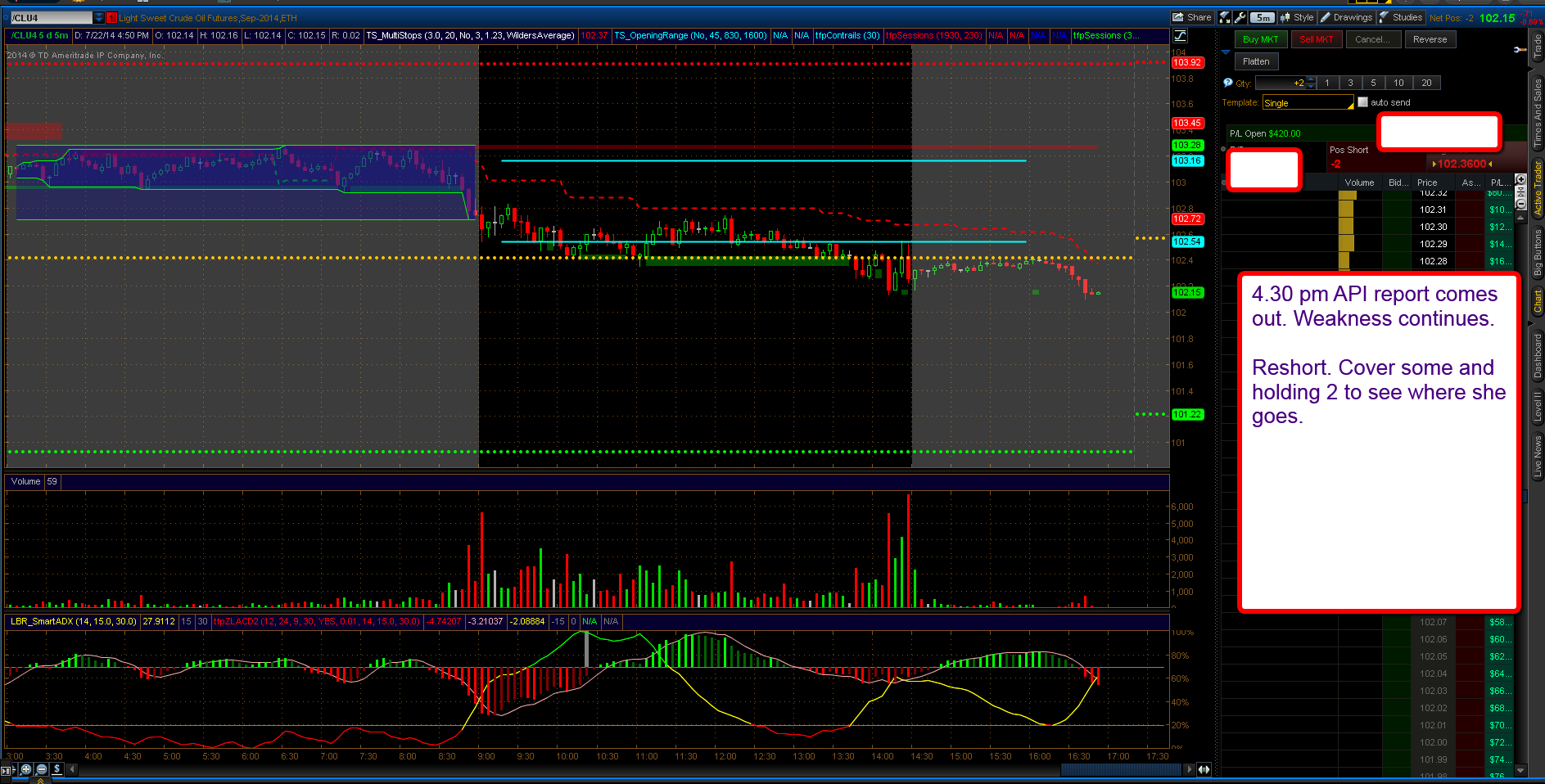Click the chart horizontal scrollbar right arrow
This screenshot has height=784, width=1545.
coord(1190,769)
